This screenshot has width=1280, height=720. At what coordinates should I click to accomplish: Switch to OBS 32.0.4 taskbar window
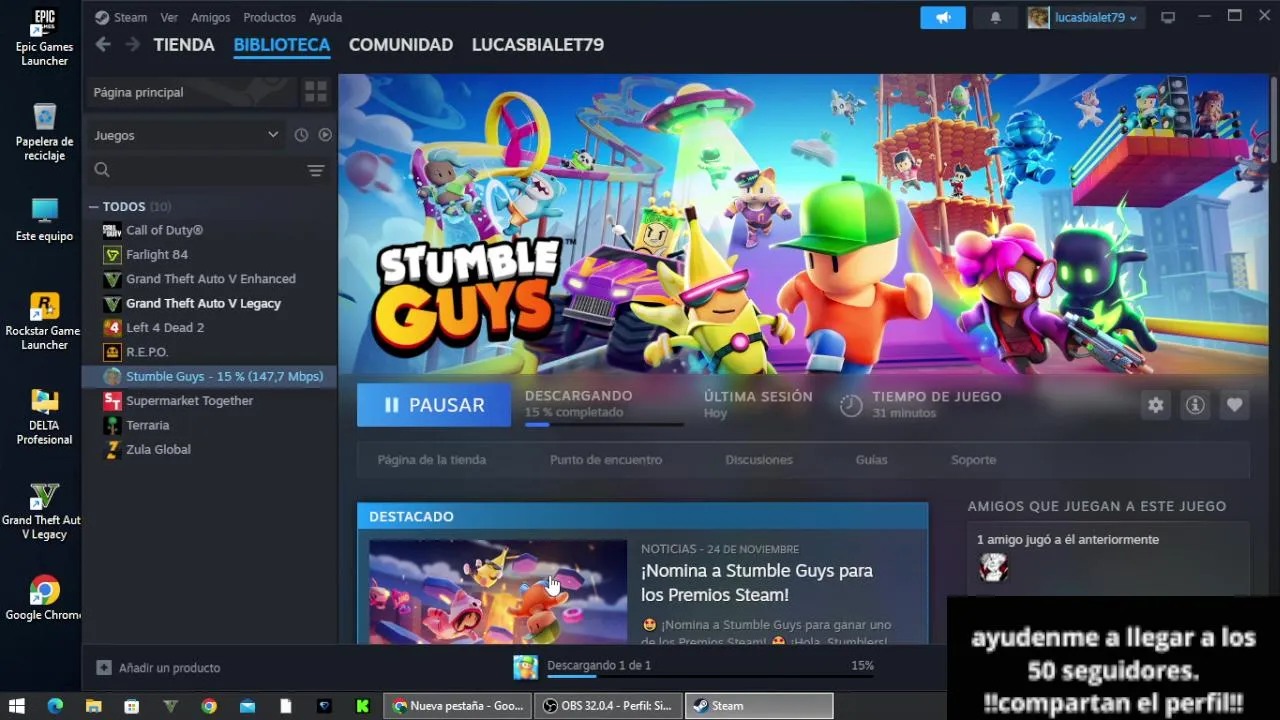pyautogui.click(x=608, y=706)
